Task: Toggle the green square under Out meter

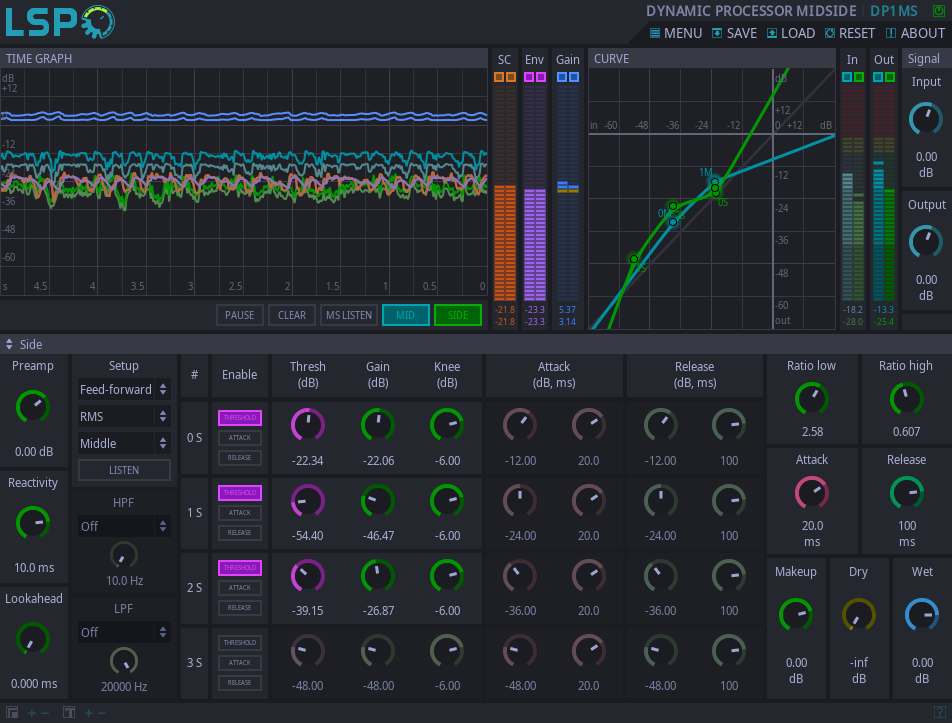Action: [890, 77]
